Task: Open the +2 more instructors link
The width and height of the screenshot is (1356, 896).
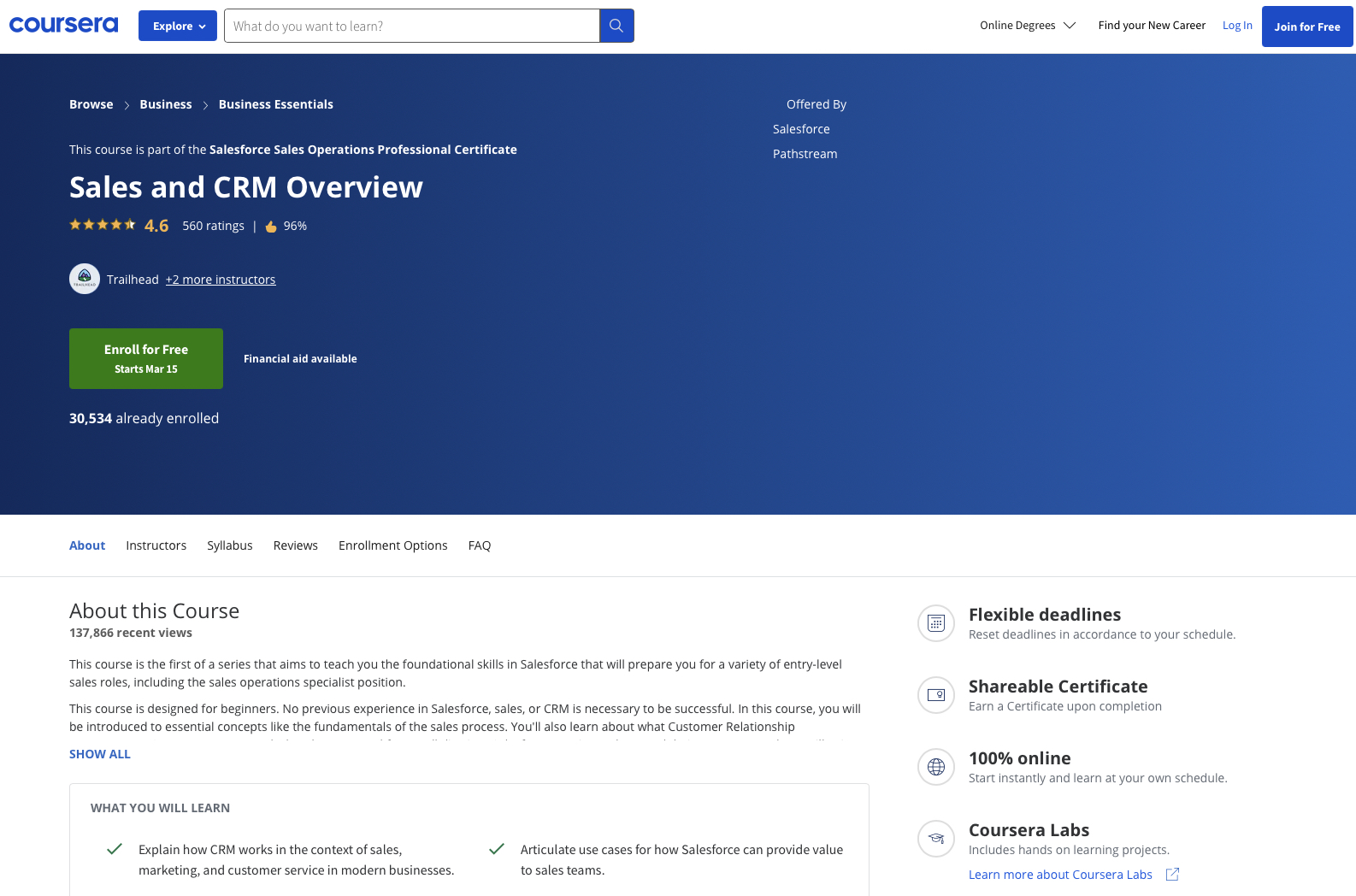Action: (x=221, y=280)
